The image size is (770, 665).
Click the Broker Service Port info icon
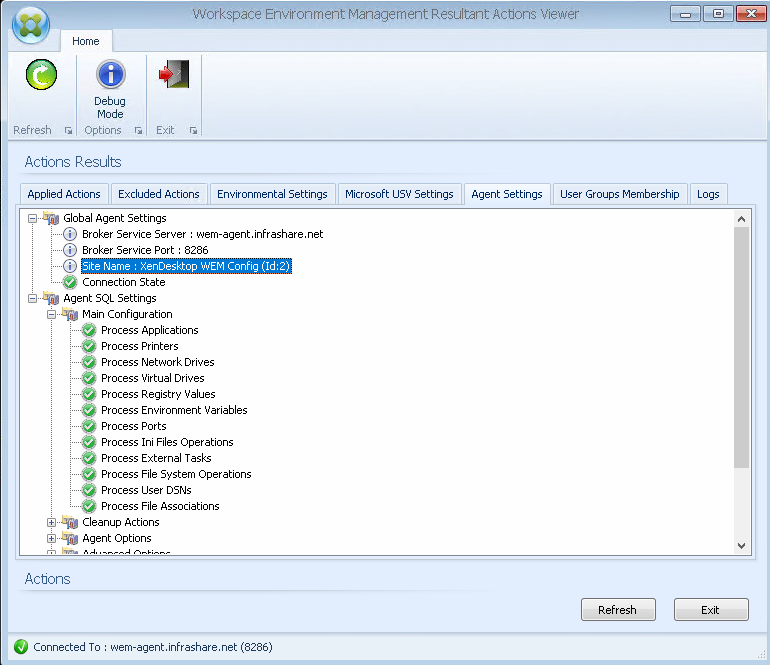coord(70,250)
